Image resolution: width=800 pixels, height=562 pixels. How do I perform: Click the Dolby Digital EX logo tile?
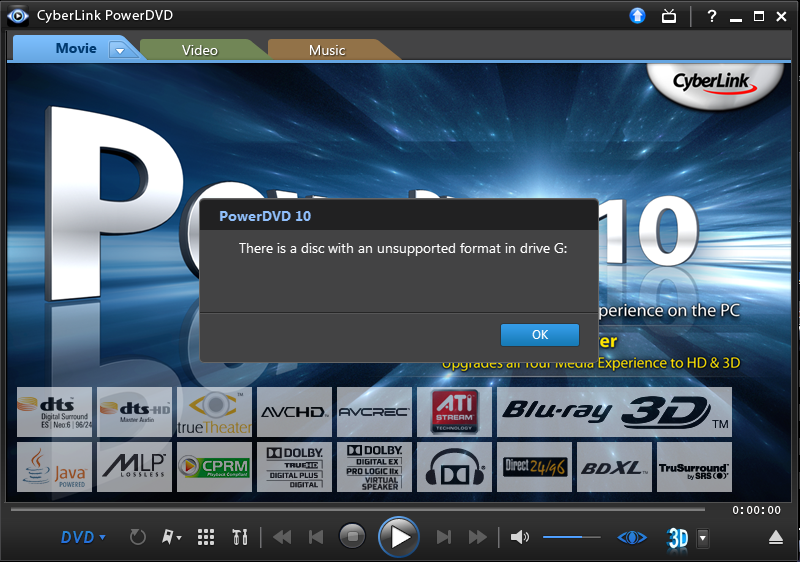(x=374, y=467)
